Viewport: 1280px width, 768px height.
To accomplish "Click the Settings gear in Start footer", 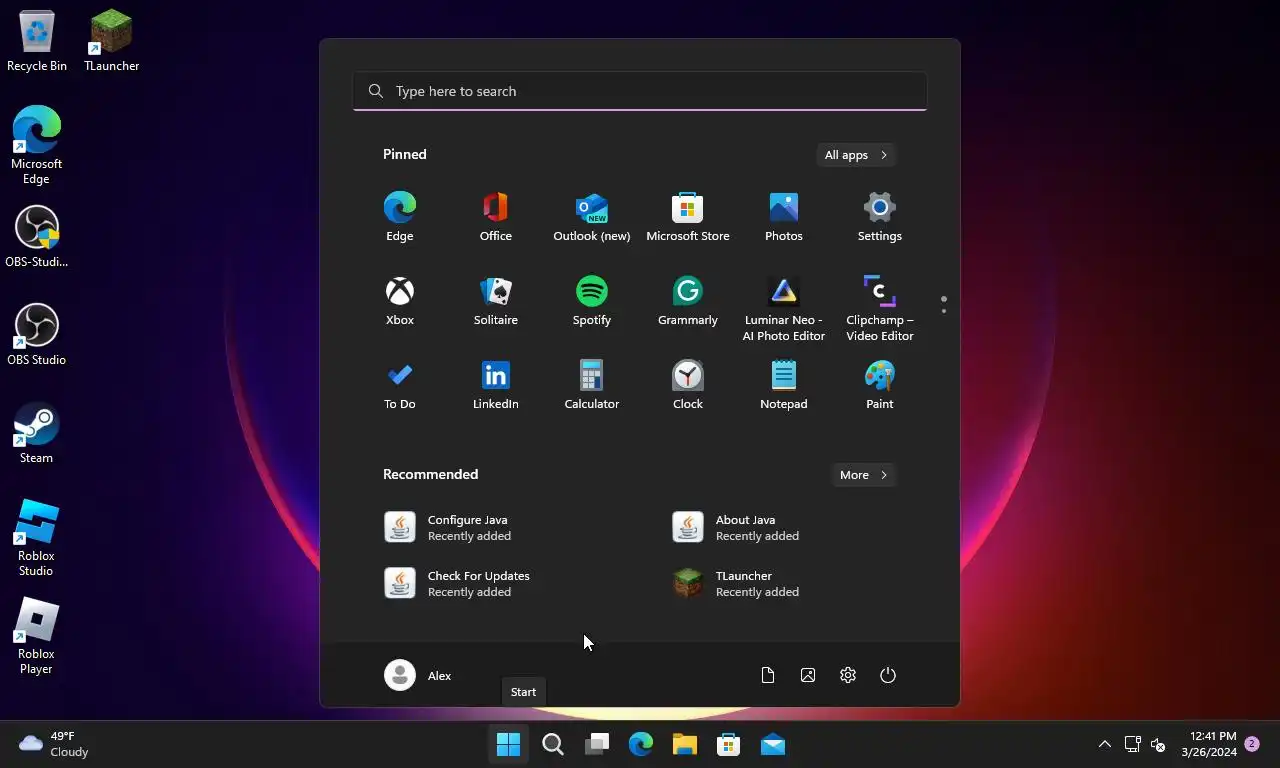I will (x=848, y=675).
